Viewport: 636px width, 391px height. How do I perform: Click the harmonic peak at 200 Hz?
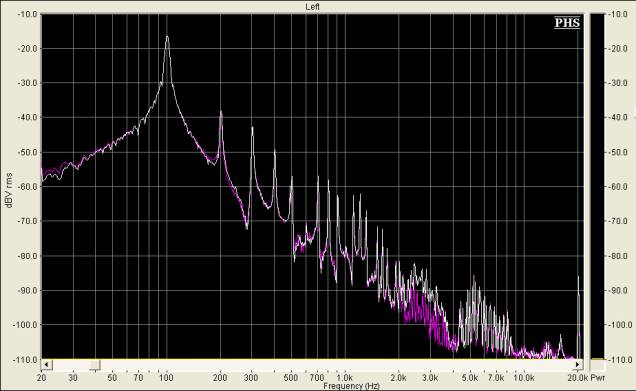tap(221, 113)
